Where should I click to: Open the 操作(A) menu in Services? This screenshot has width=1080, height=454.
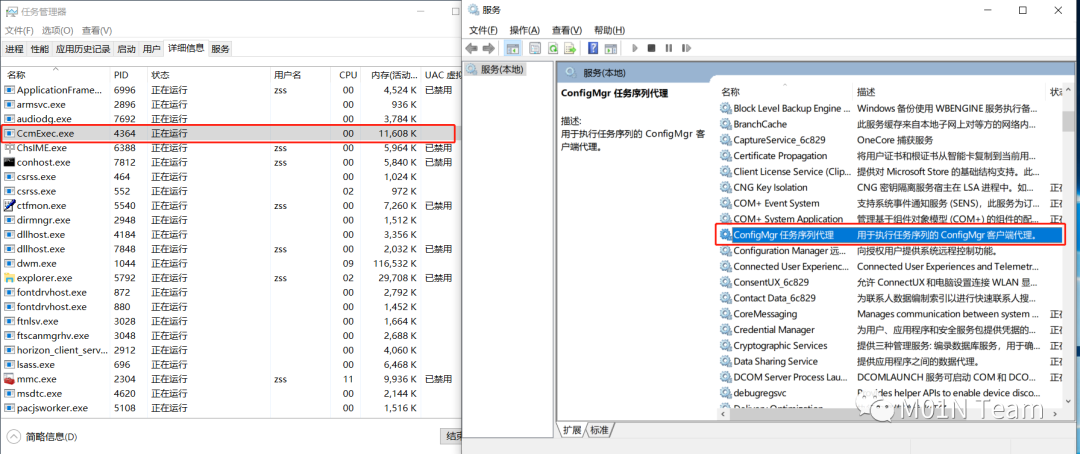[x=525, y=30]
